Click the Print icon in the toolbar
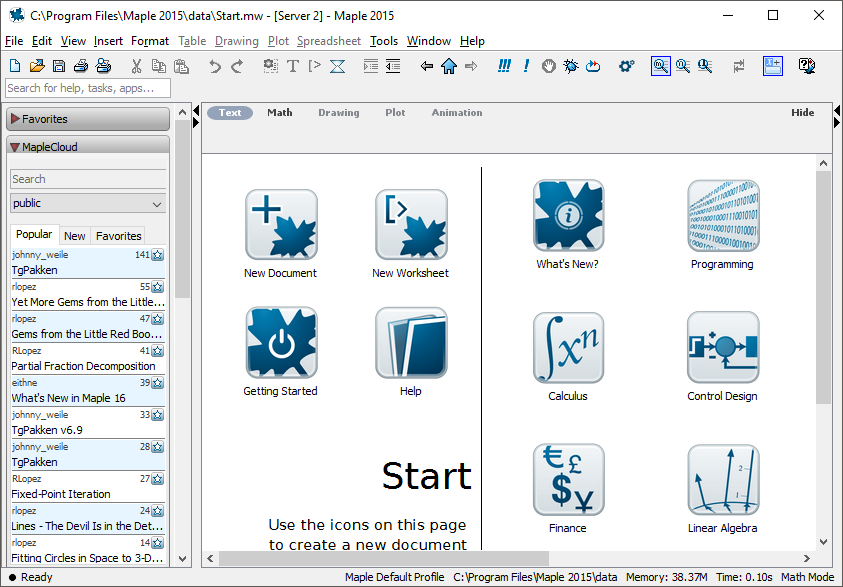 (81, 66)
